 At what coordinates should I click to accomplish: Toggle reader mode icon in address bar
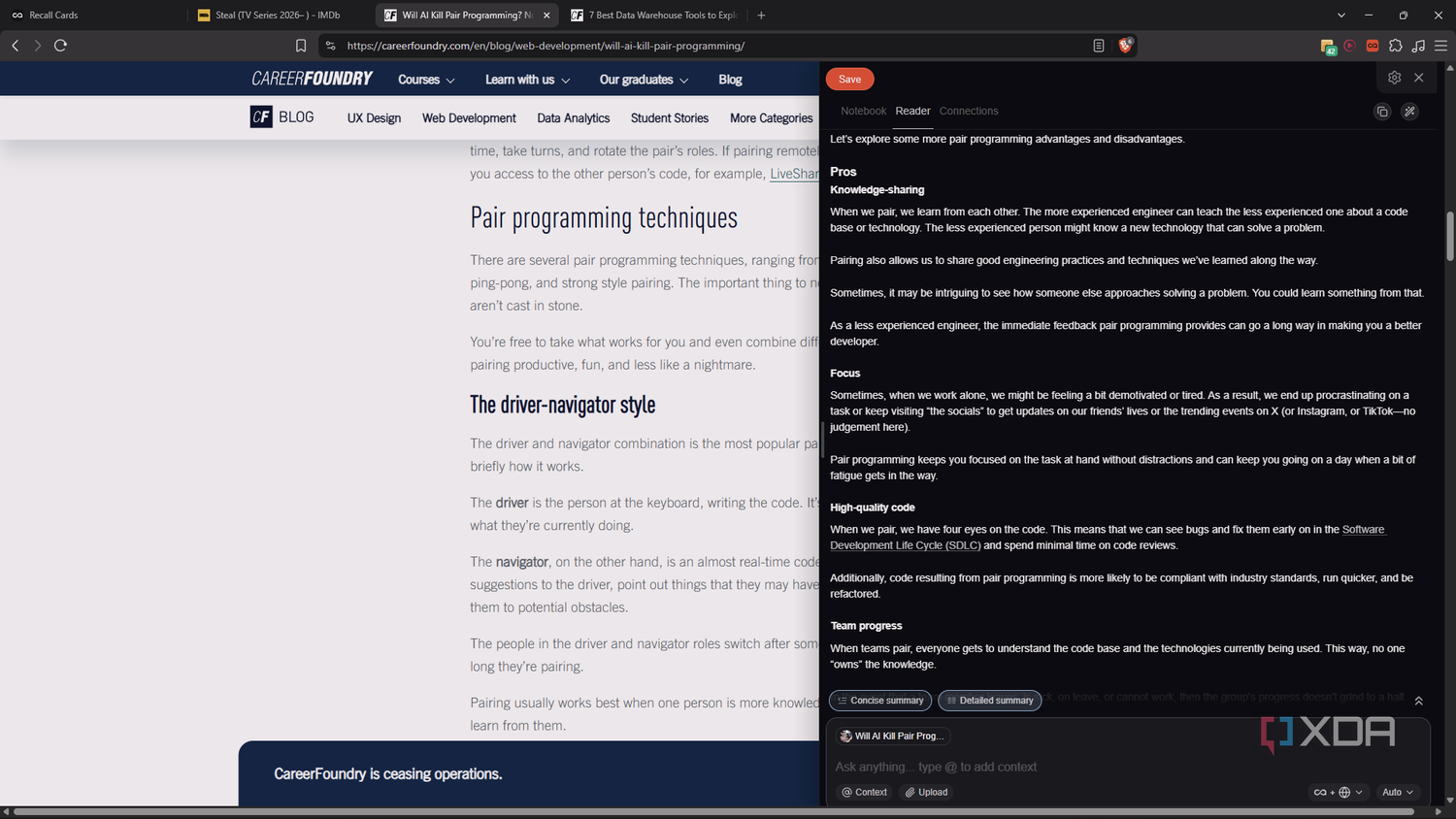tap(1098, 46)
